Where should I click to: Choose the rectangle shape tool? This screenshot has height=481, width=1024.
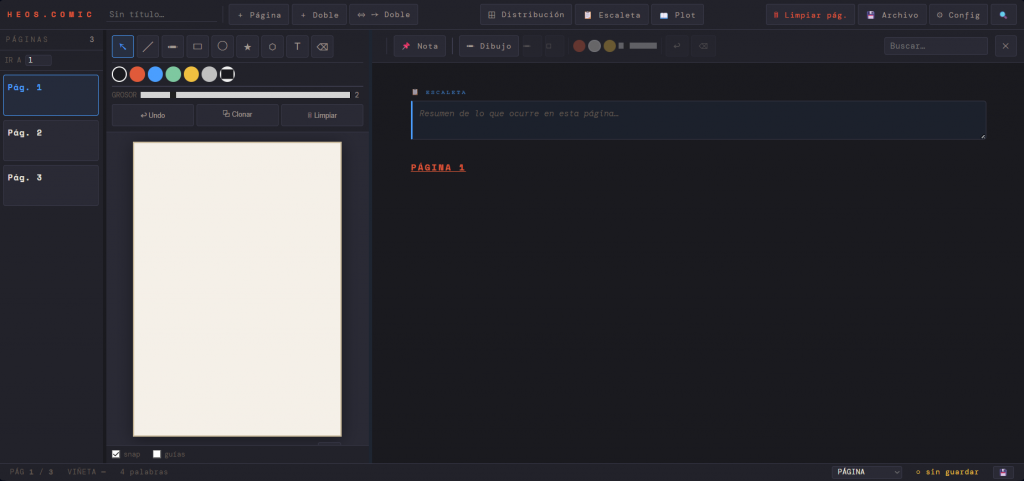coord(198,46)
